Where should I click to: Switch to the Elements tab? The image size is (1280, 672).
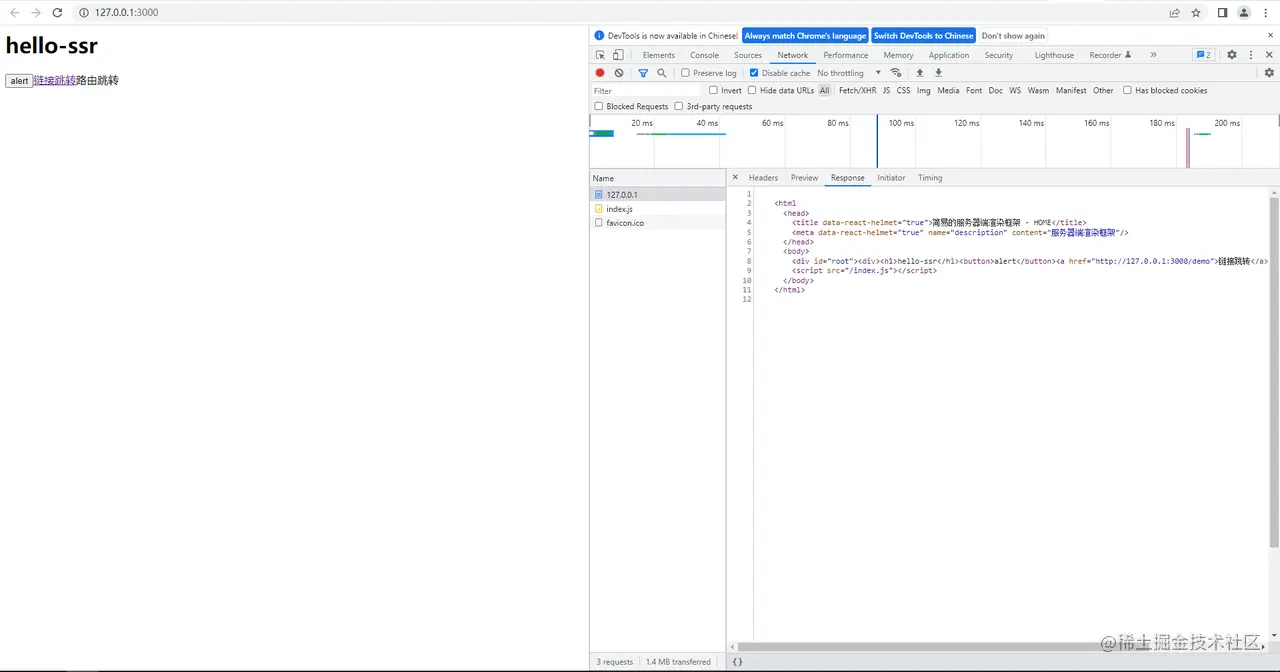[x=658, y=55]
